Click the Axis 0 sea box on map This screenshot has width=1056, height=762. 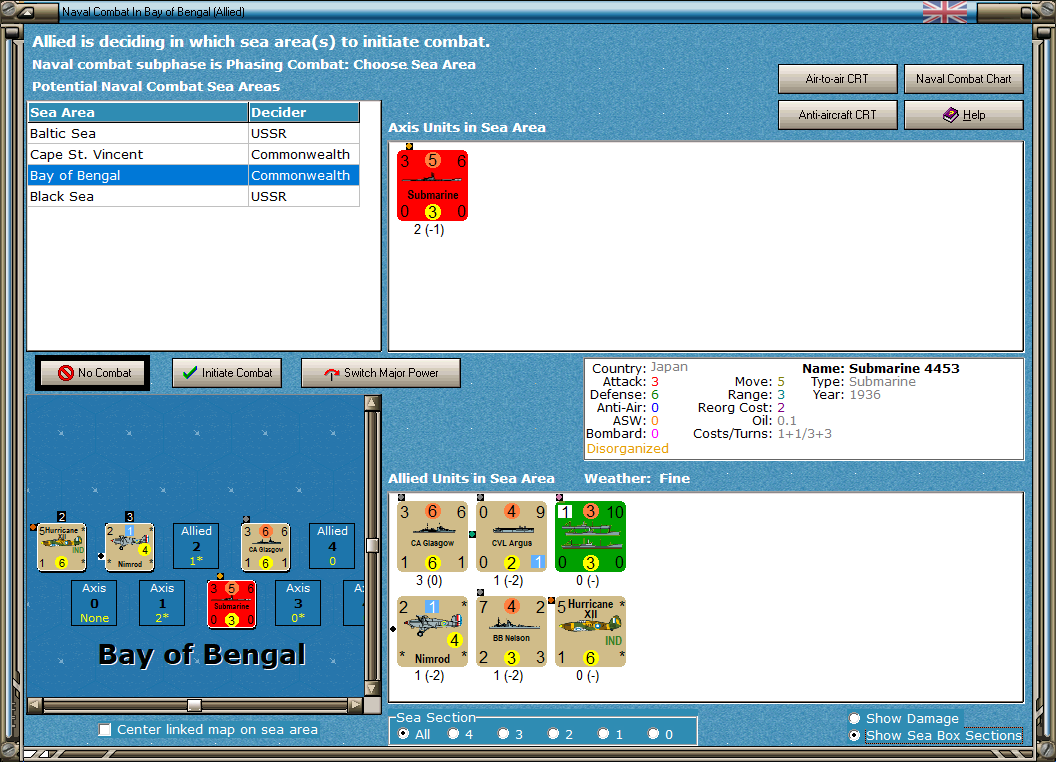point(94,603)
